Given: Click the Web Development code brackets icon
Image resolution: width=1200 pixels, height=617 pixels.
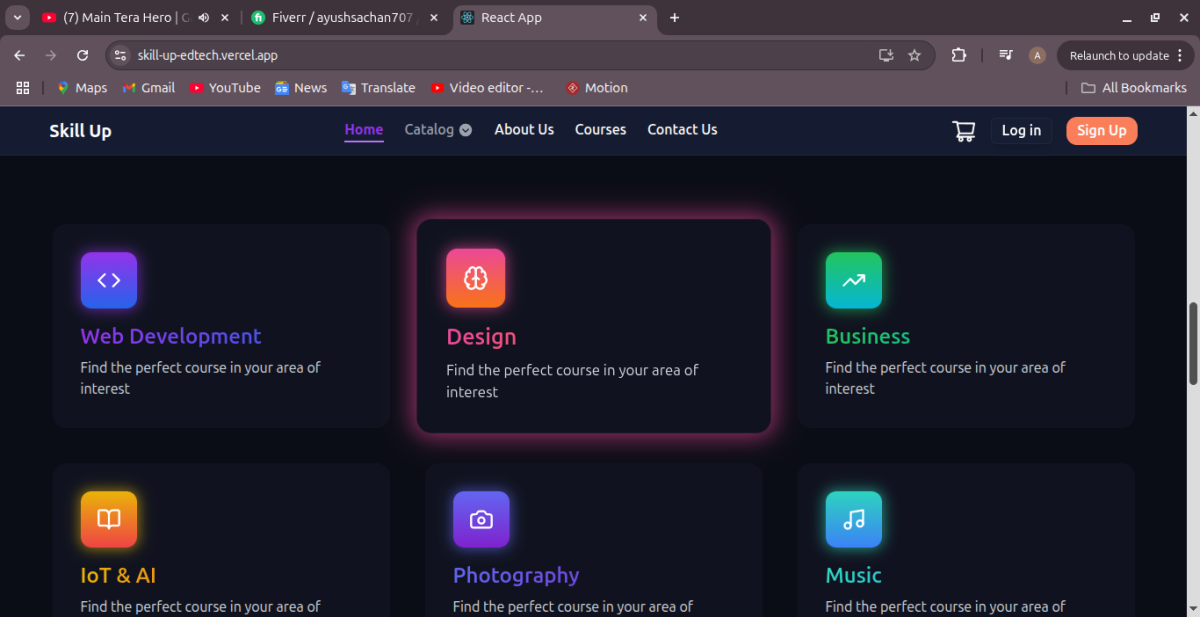Looking at the screenshot, I should click(x=109, y=280).
